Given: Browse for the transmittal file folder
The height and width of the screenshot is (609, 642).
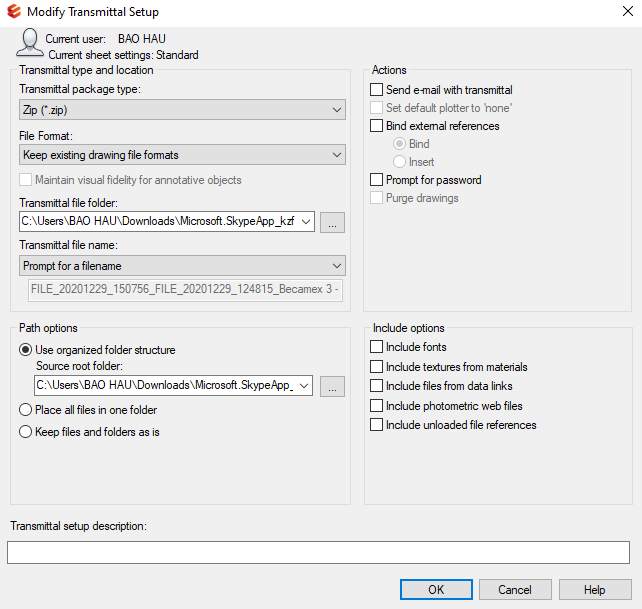Looking at the screenshot, I should pos(333,222).
